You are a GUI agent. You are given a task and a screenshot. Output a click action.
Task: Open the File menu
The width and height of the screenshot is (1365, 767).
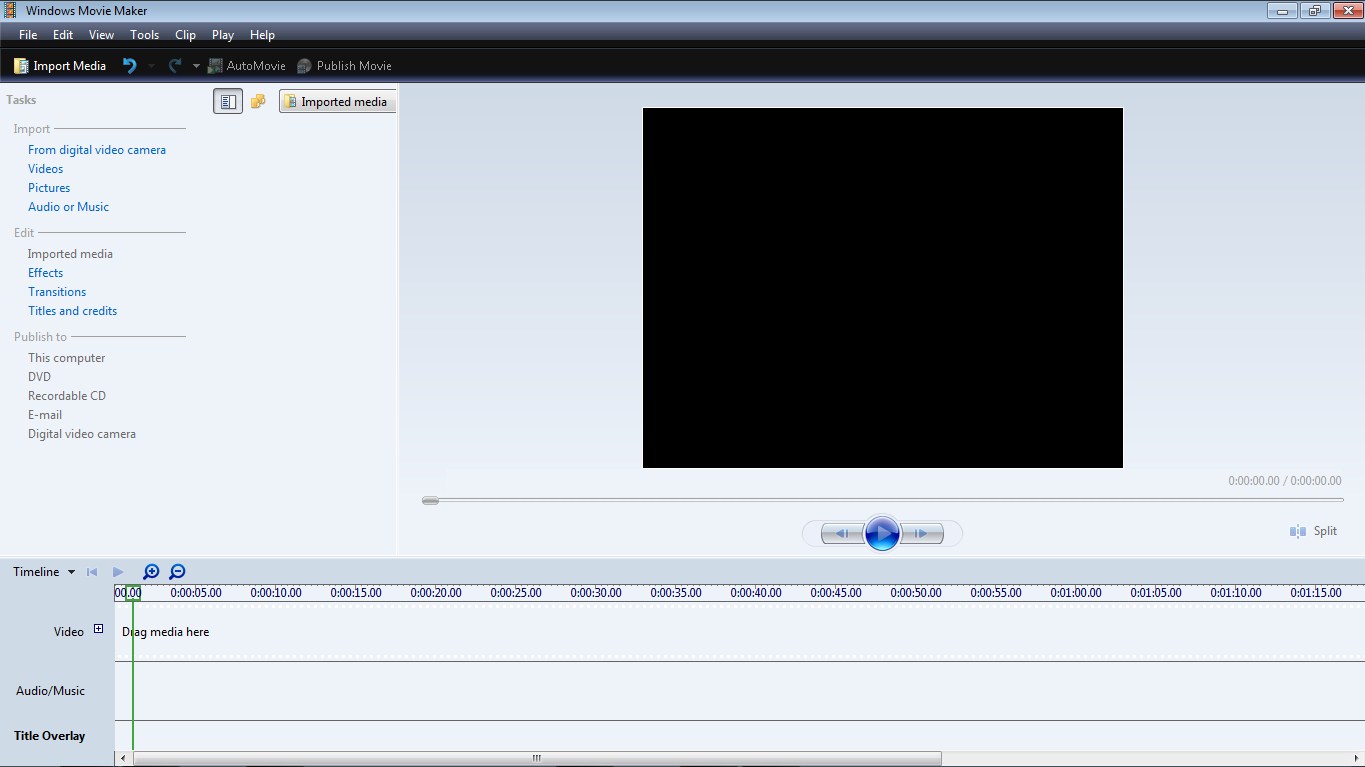point(28,34)
